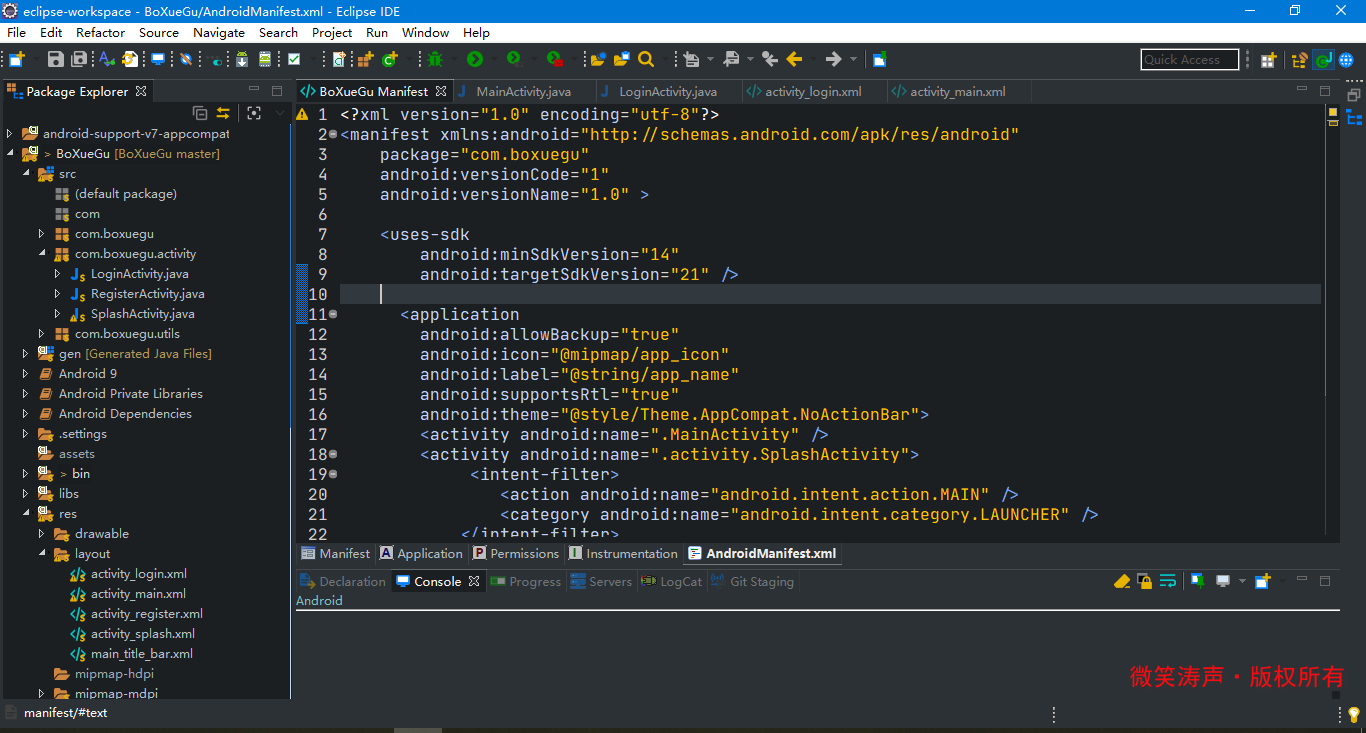Open the File menu
Image resolution: width=1366 pixels, height=733 pixels.
click(x=16, y=32)
